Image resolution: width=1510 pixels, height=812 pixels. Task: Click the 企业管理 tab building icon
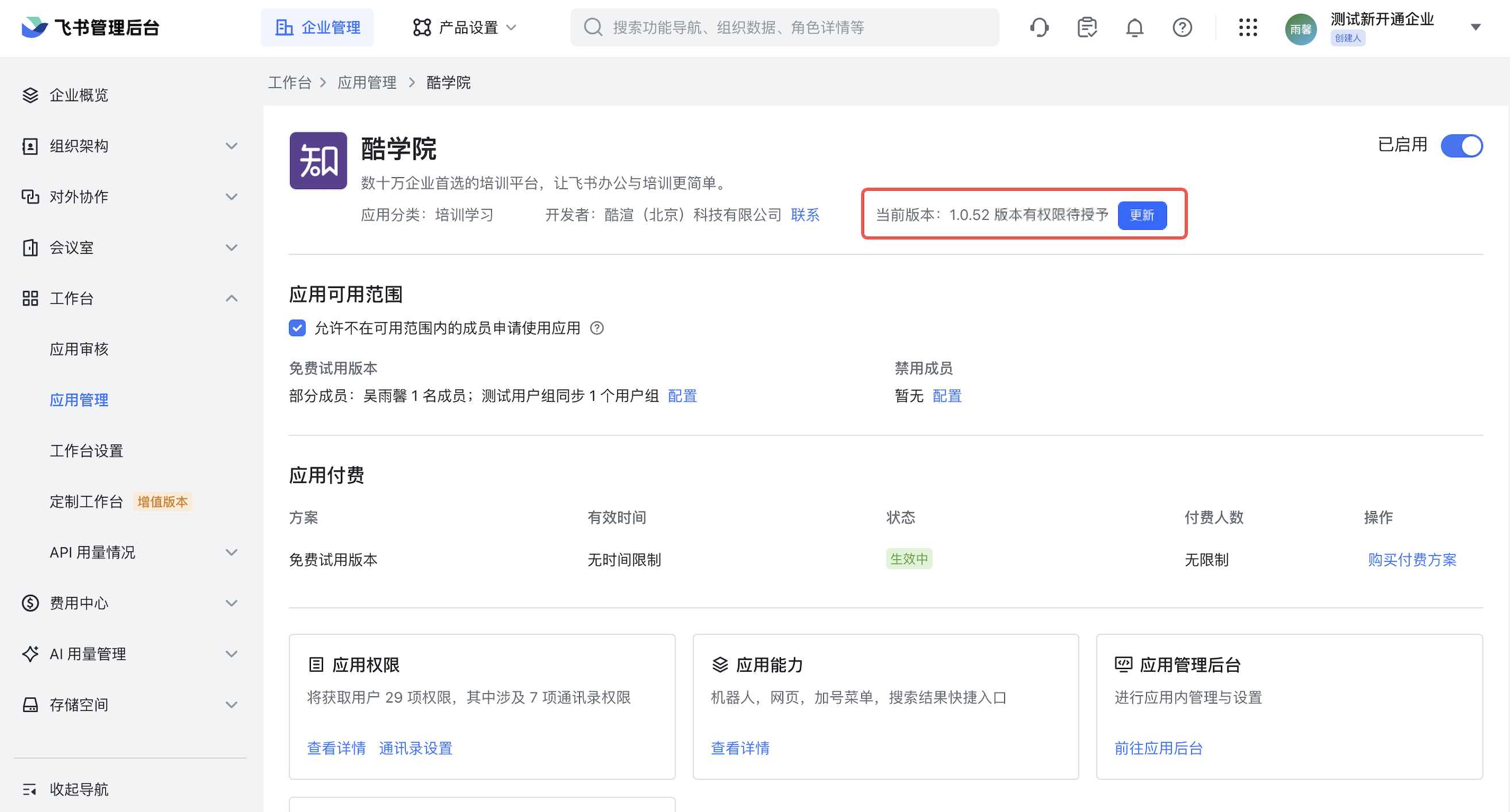pyautogui.click(x=284, y=27)
